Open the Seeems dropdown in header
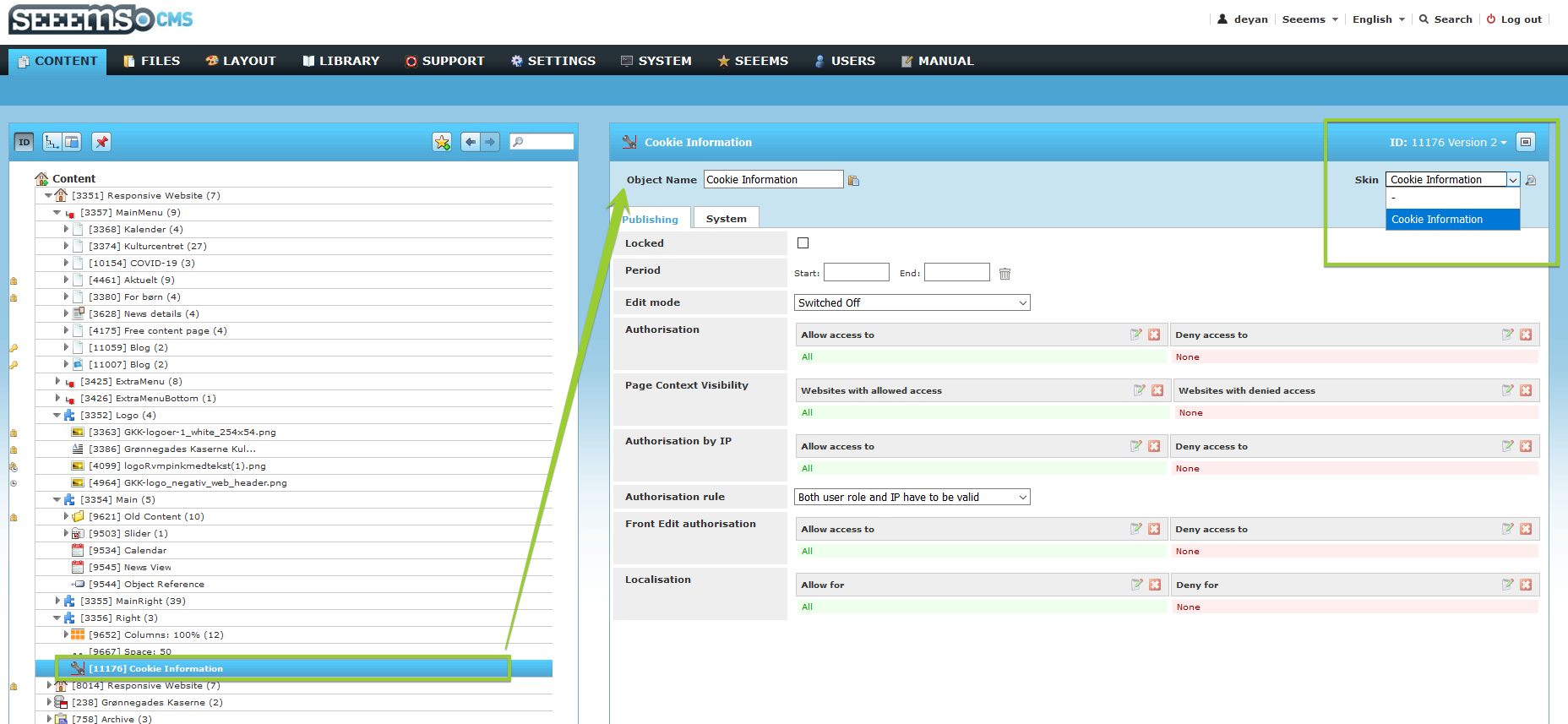This screenshot has width=1568, height=724. point(1310,19)
